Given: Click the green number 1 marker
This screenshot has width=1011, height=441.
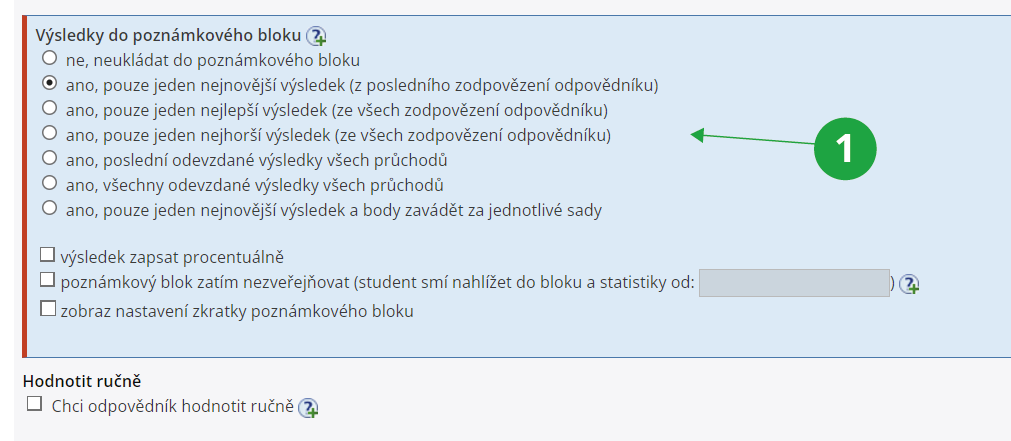Looking at the screenshot, I should (x=844, y=148).
